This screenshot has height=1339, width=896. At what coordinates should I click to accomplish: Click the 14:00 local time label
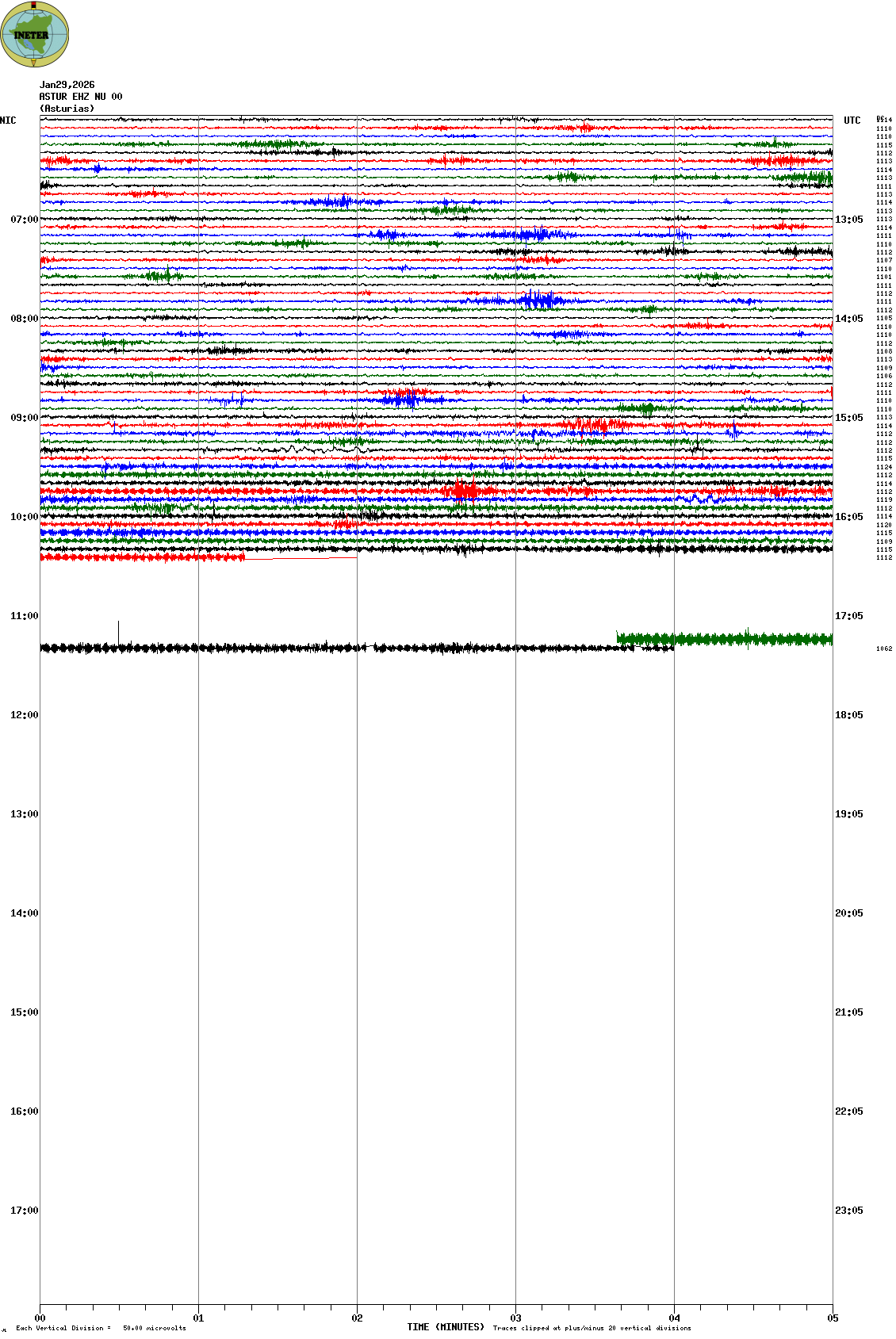(x=24, y=913)
